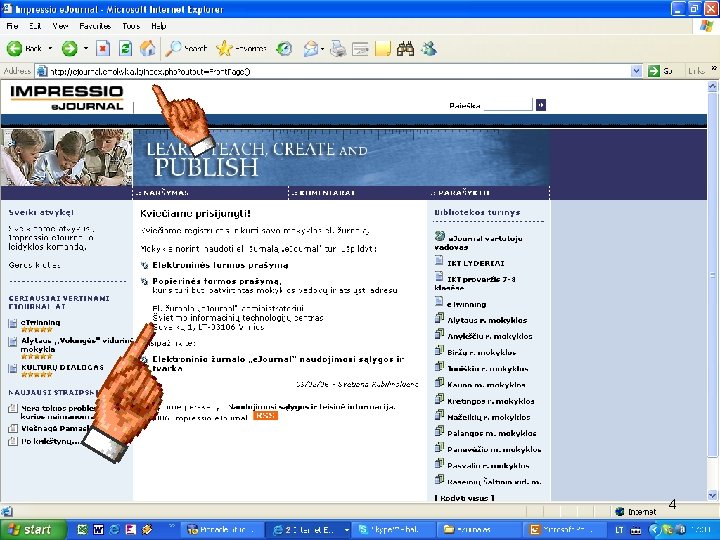The height and width of the screenshot is (540, 720).
Task: Click the orange RSS badge
Action: pyautogui.click(x=265, y=416)
